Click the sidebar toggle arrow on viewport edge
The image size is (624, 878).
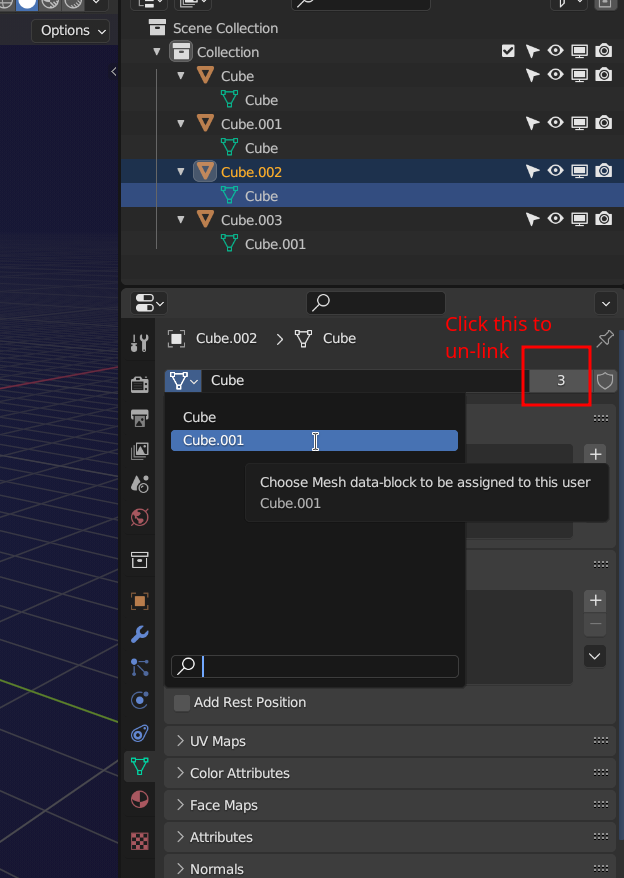click(x=114, y=71)
